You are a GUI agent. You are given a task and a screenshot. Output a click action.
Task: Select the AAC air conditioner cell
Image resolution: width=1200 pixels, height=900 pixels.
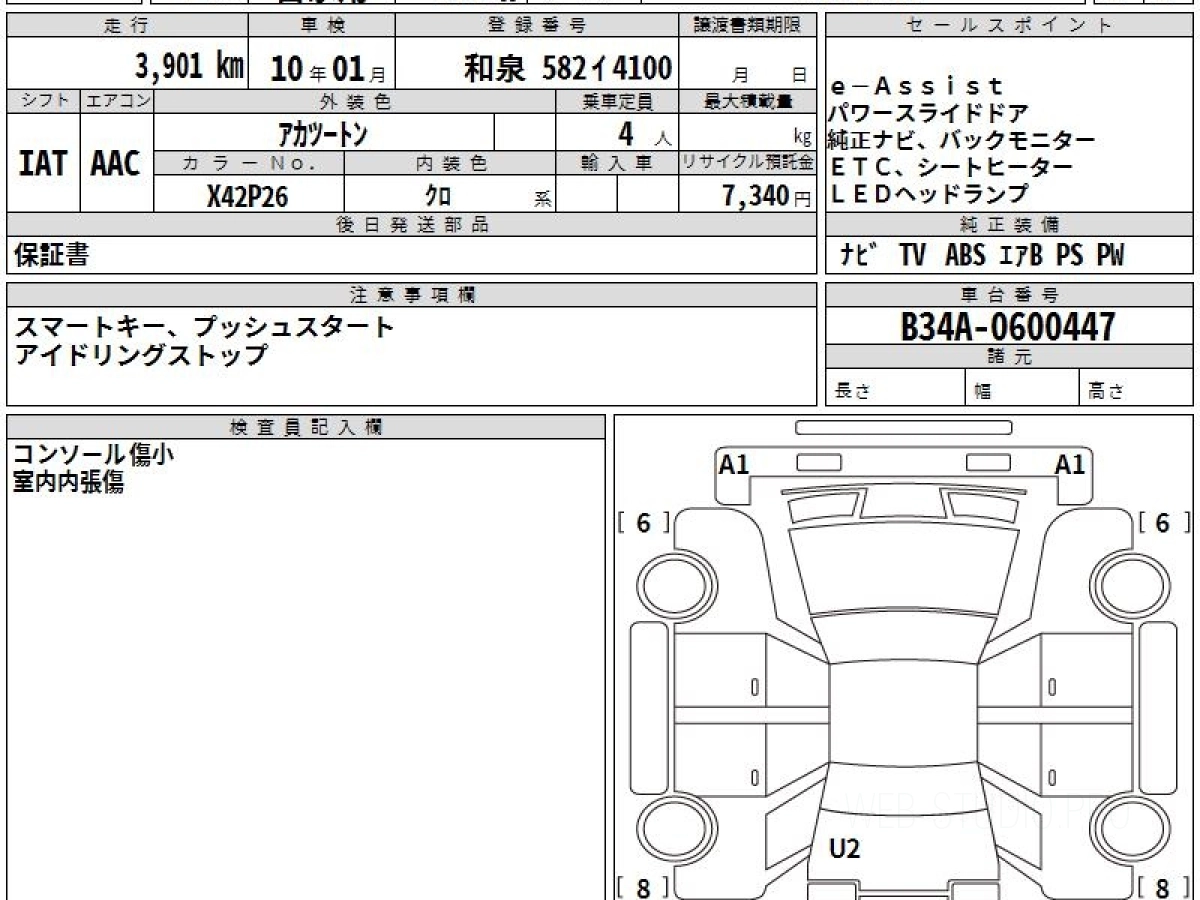point(116,163)
